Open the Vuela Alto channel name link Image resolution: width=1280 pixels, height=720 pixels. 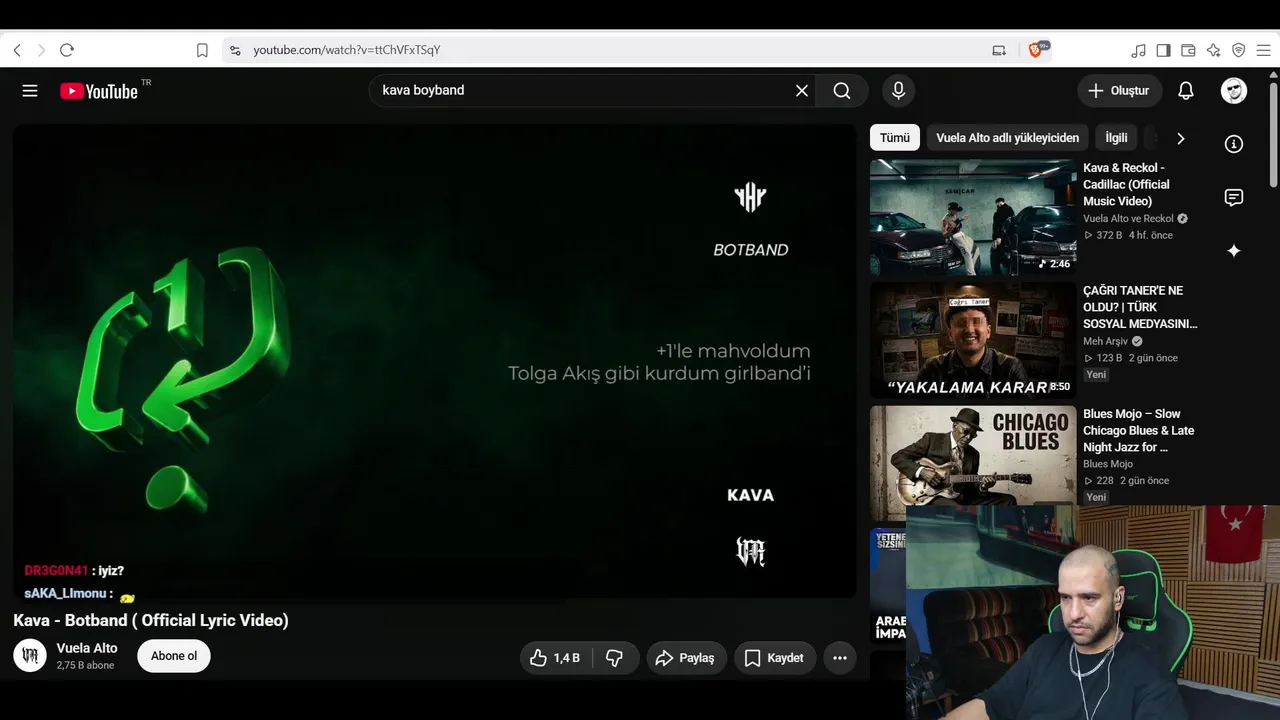pyautogui.click(x=87, y=648)
